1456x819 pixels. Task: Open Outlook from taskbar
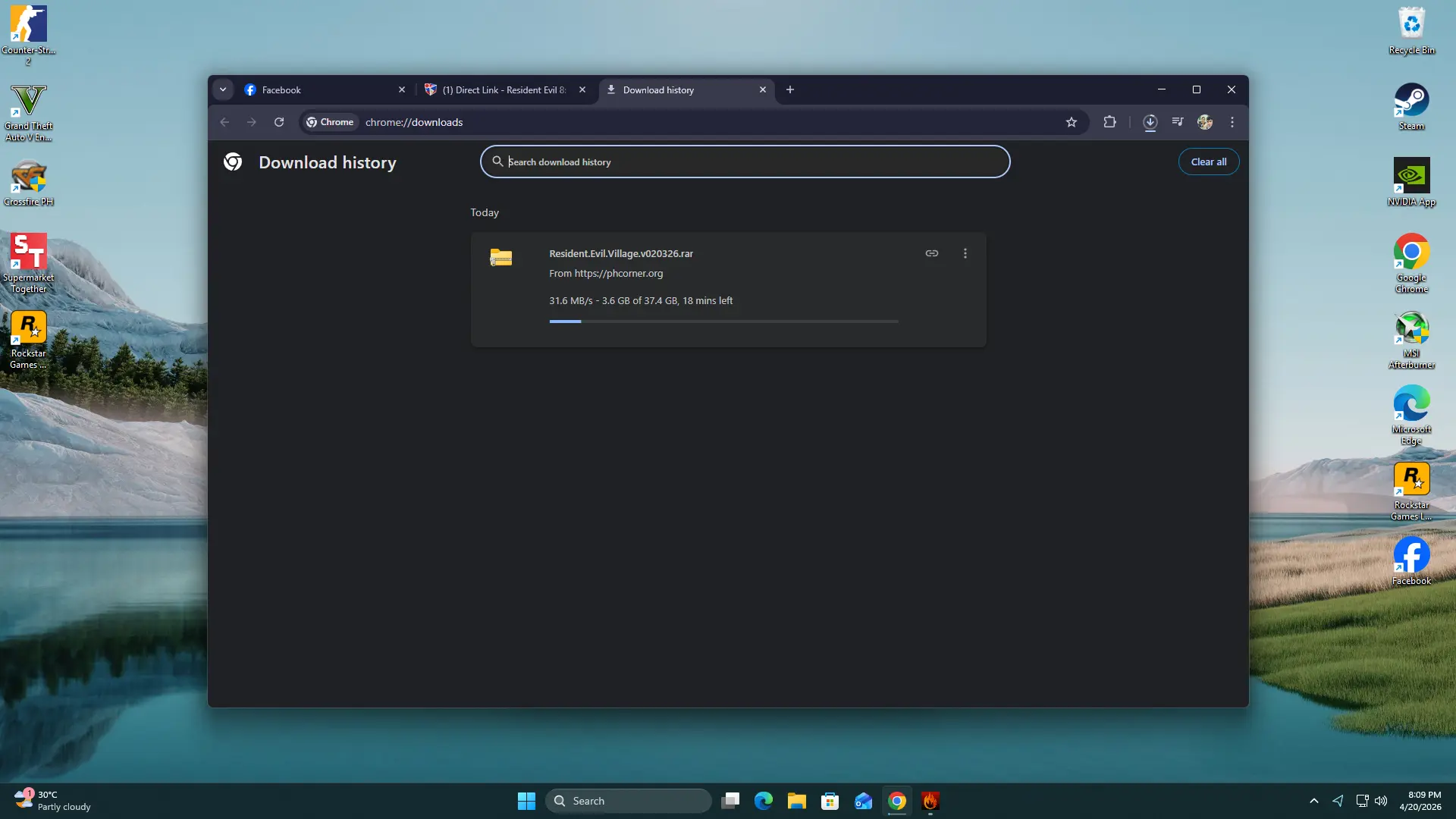click(x=863, y=801)
